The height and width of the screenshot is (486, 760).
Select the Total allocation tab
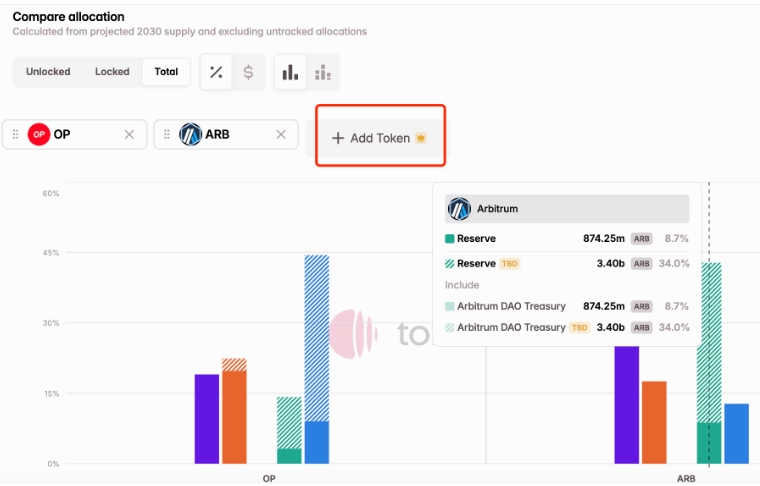(166, 72)
